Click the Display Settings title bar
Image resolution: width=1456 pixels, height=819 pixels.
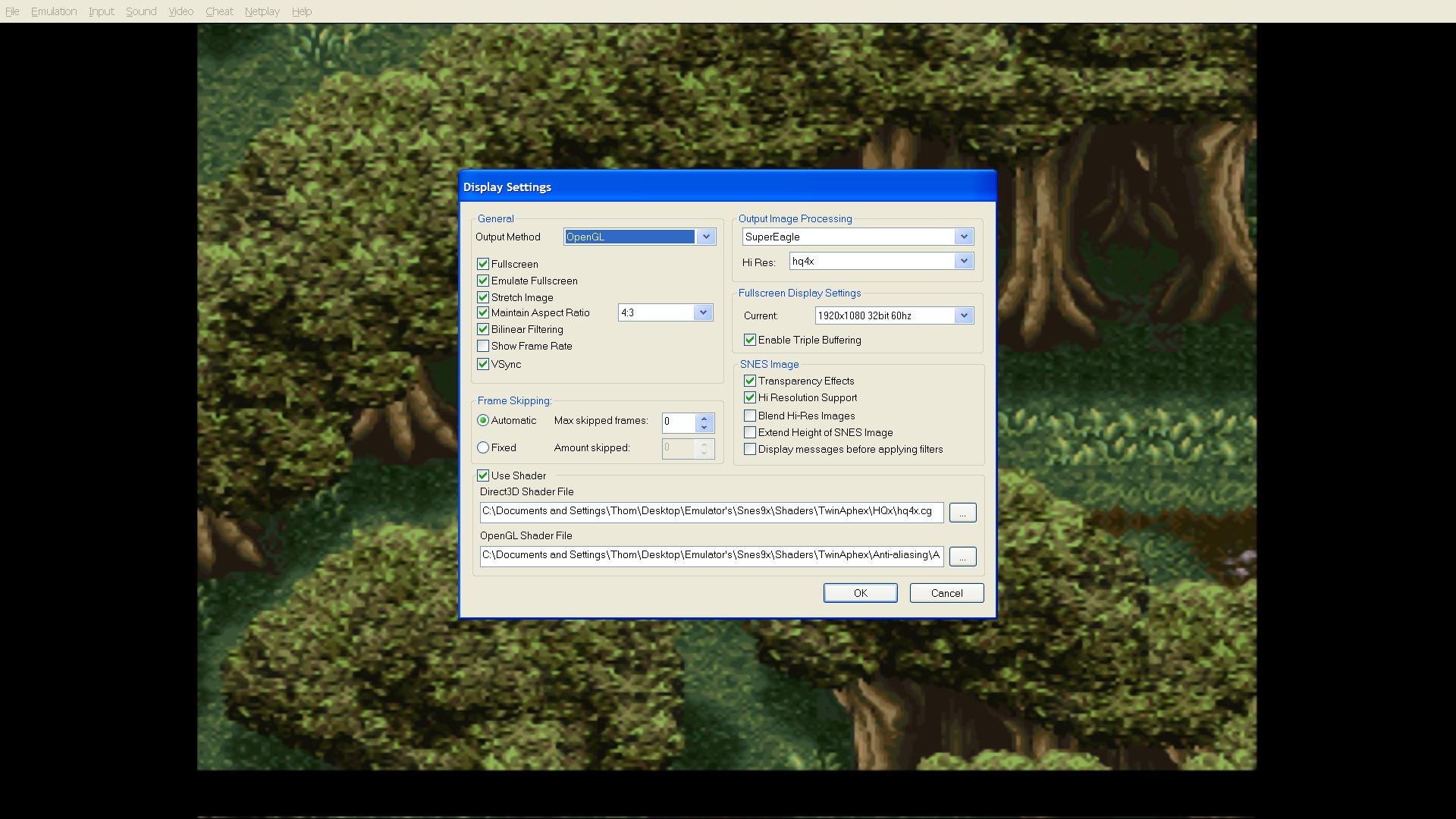pos(727,187)
